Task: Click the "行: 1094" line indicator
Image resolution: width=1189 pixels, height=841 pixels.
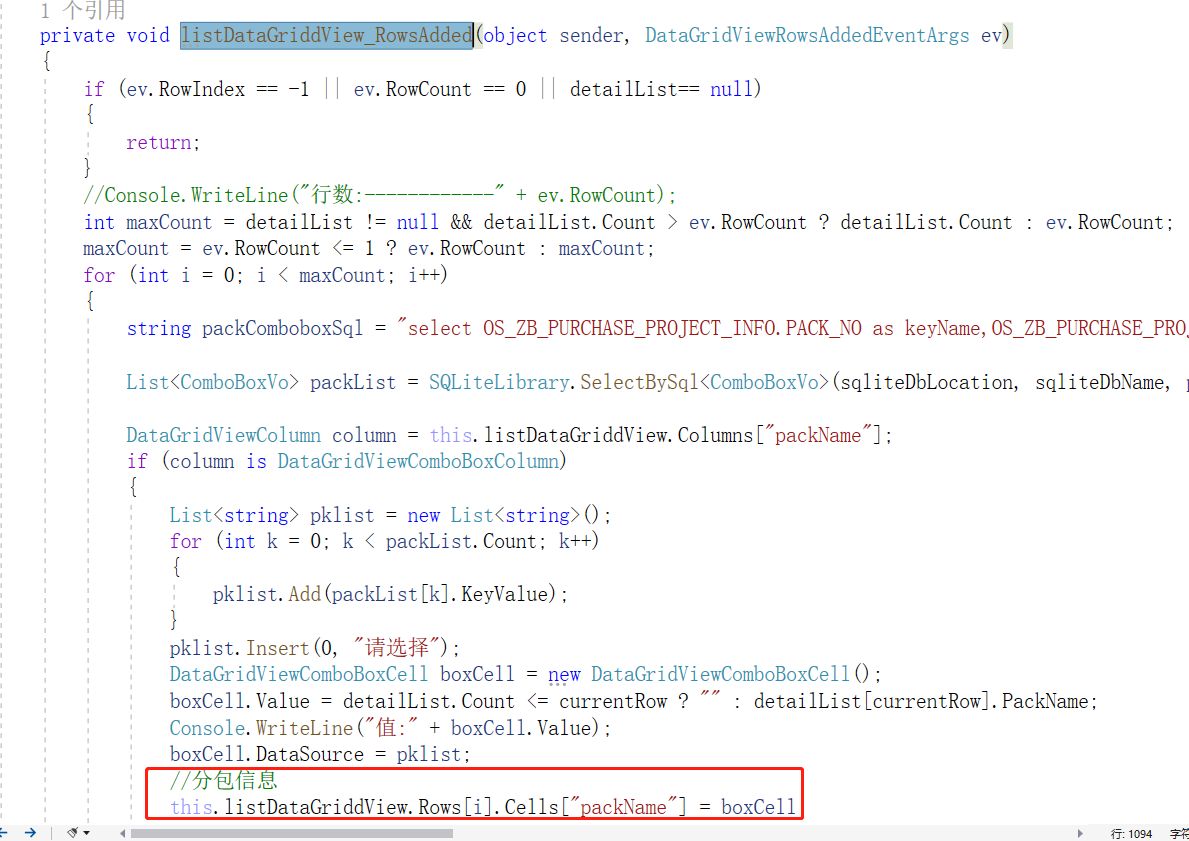Action: coord(1131,833)
